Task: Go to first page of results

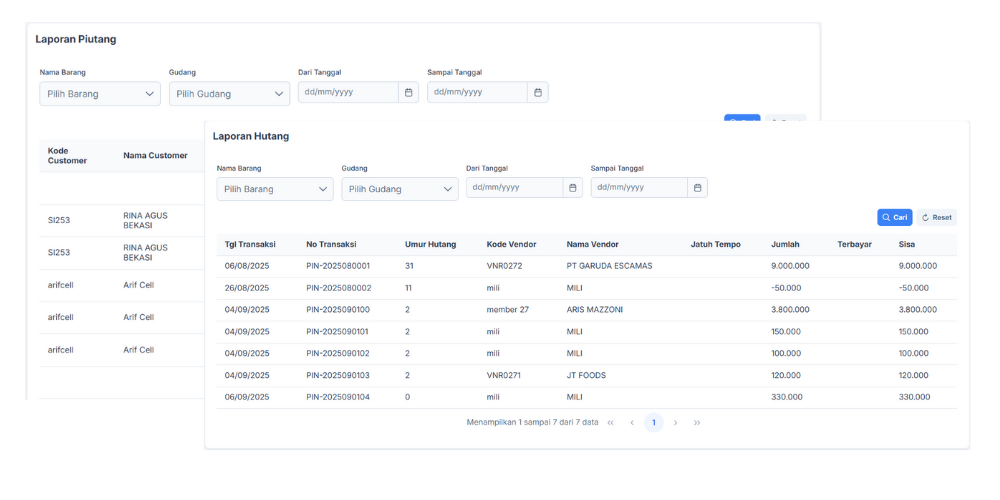Action: point(611,423)
